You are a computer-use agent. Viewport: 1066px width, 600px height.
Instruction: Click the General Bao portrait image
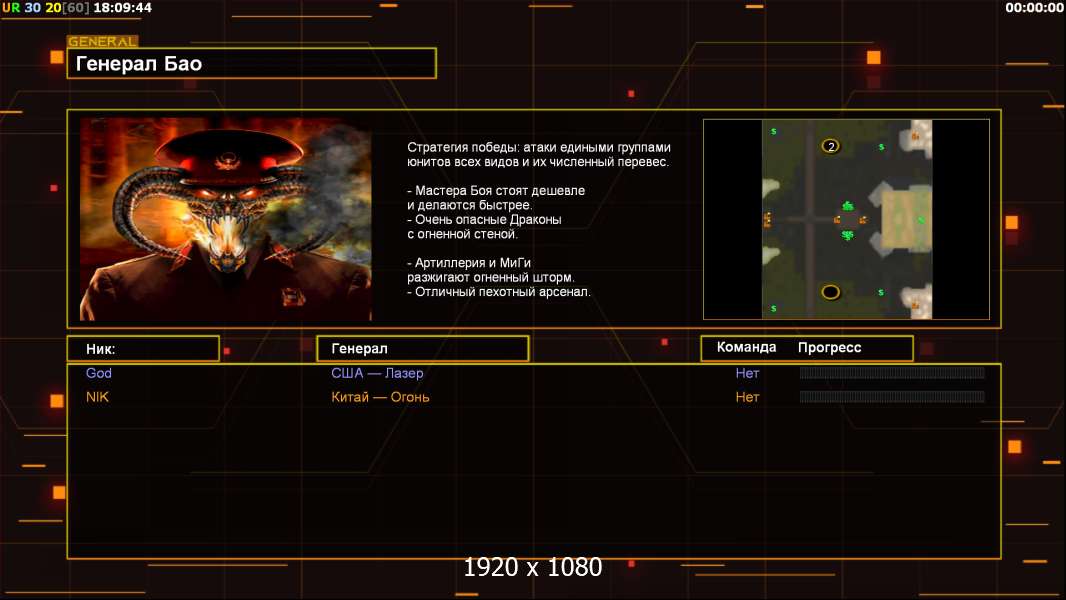point(226,219)
